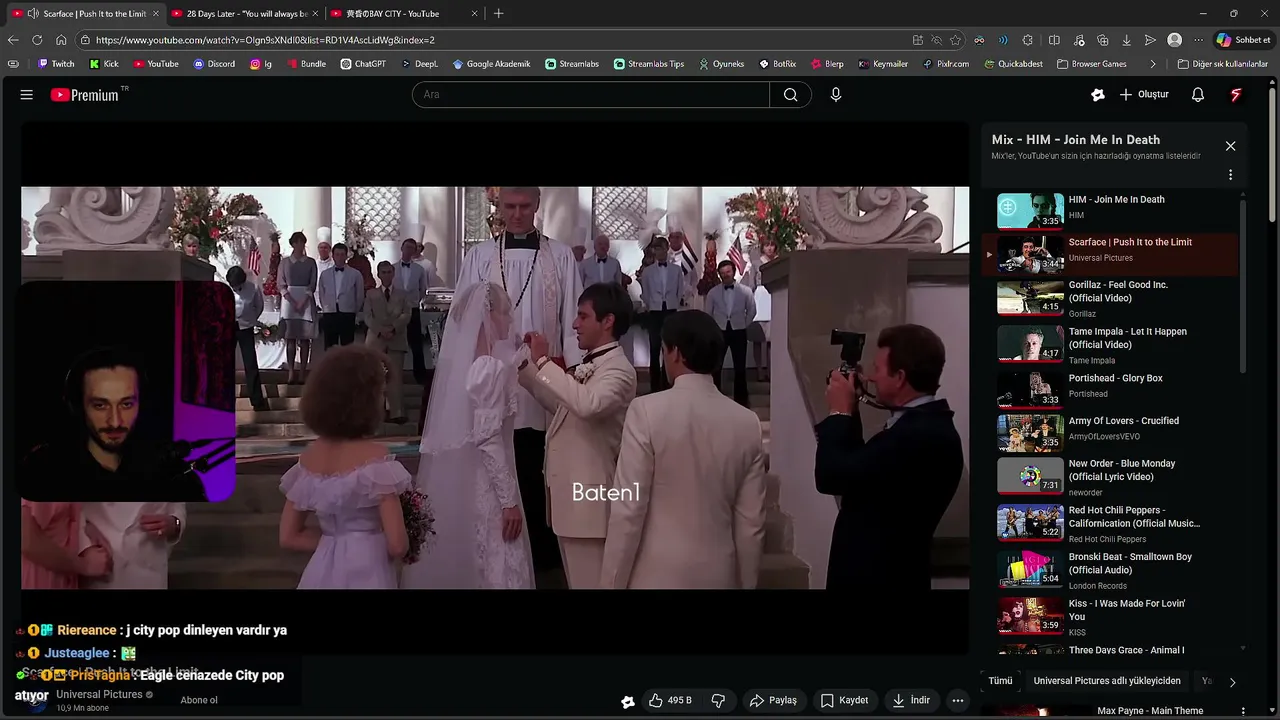Open the YouTube account avatar menu
Image resolution: width=1280 pixels, height=720 pixels.
(1236, 94)
